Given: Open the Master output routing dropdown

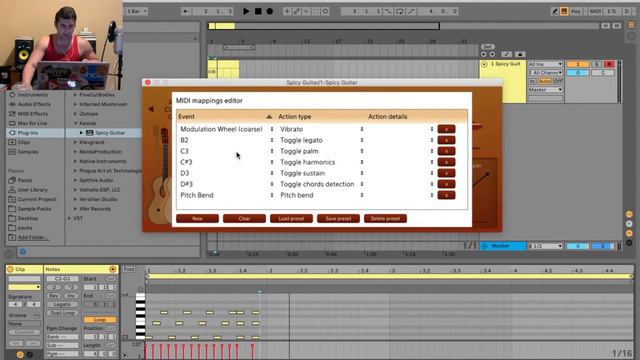Looking at the screenshot, I should point(545,90).
